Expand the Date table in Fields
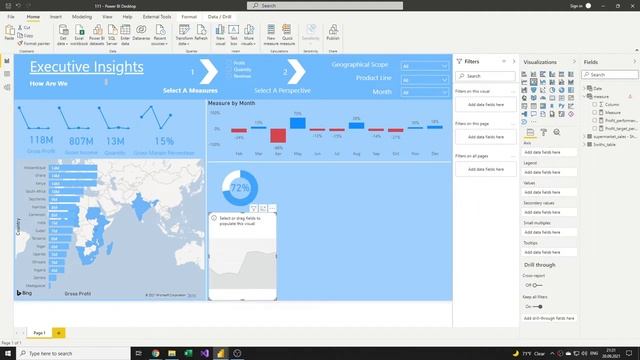640x360 pixels. [x=584, y=88]
